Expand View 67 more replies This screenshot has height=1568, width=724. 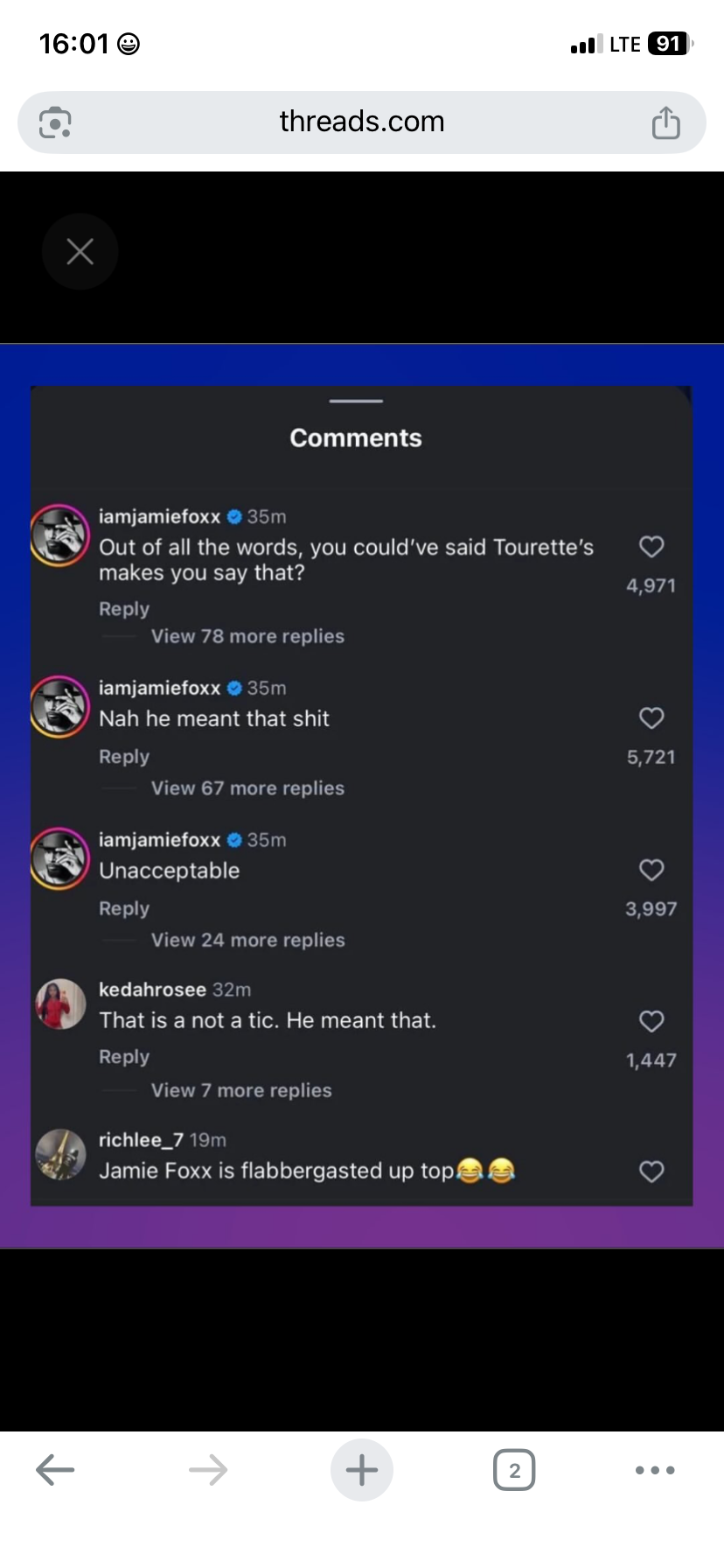pos(247,788)
